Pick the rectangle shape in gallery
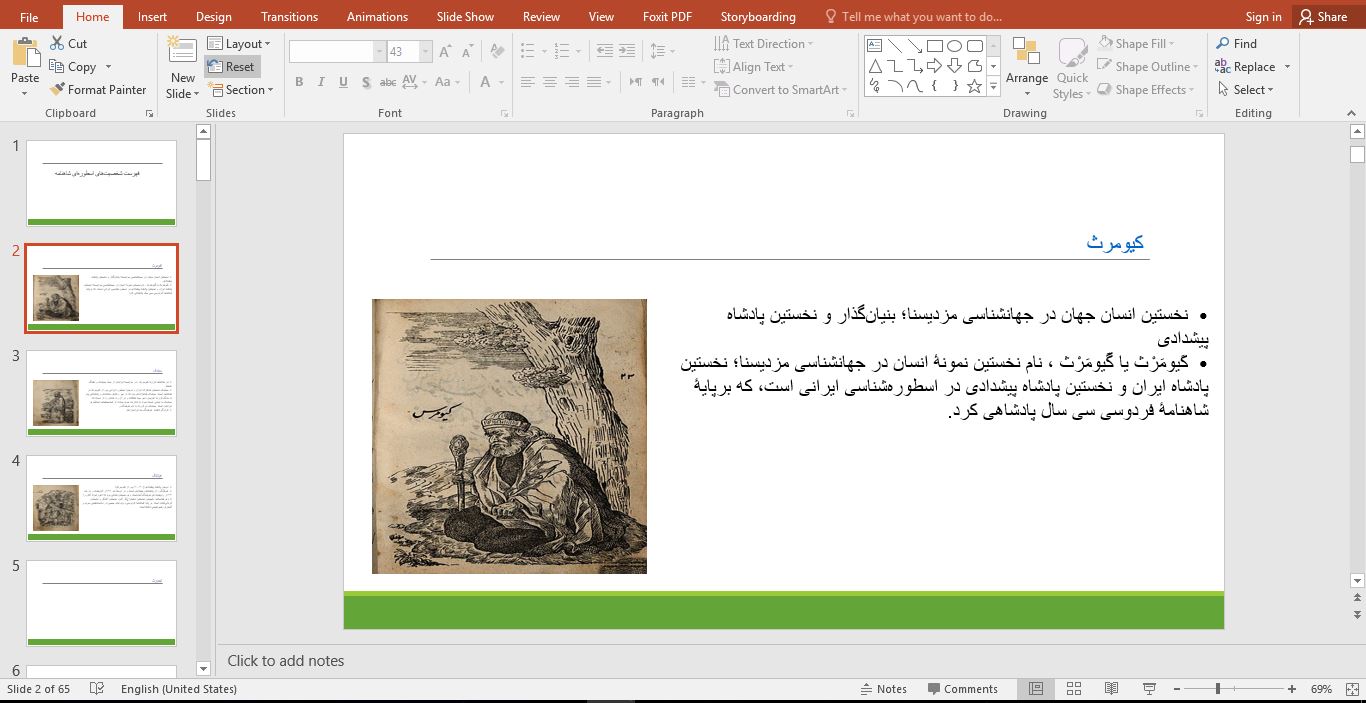The width and height of the screenshot is (1366, 703). pos(934,46)
